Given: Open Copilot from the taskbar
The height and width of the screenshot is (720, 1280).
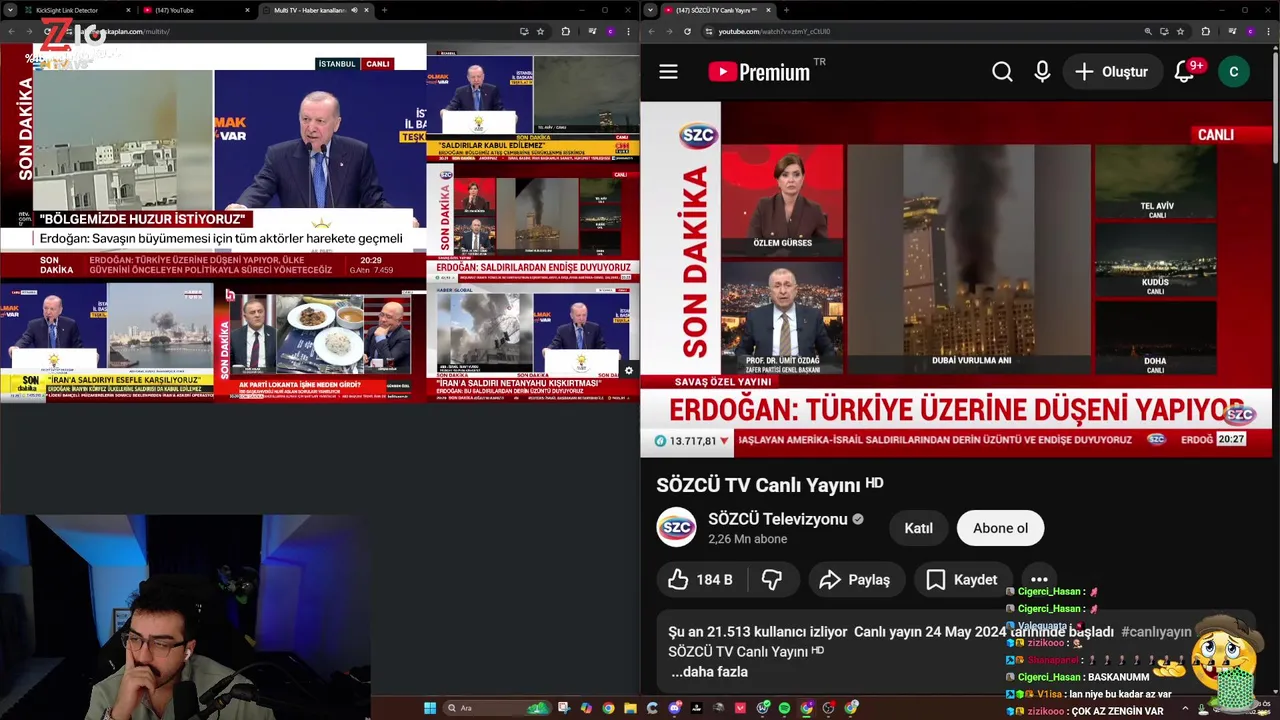Looking at the screenshot, I should 586,708.
